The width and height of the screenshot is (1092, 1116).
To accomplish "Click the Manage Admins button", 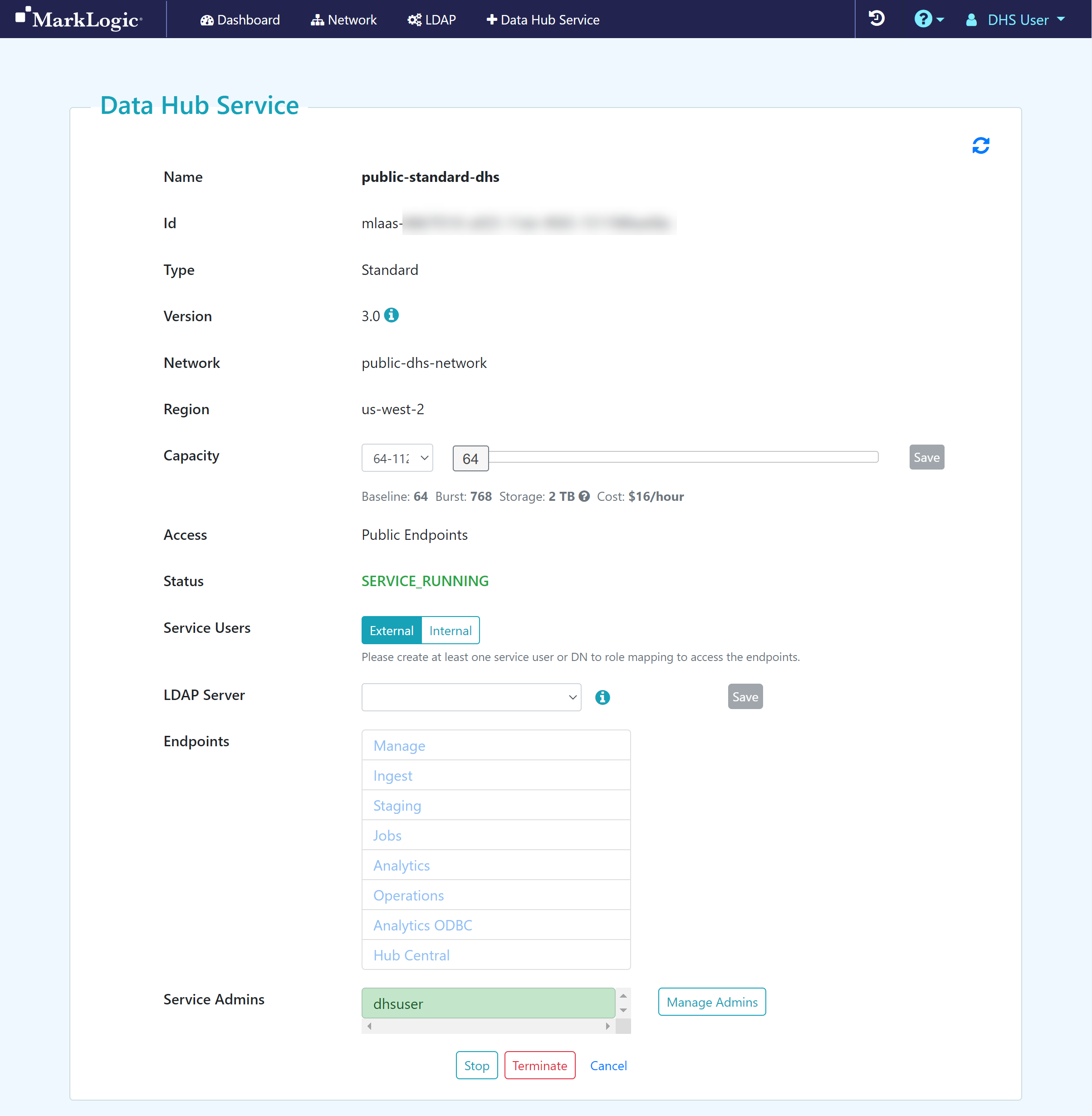I will tap(711, 1002).
